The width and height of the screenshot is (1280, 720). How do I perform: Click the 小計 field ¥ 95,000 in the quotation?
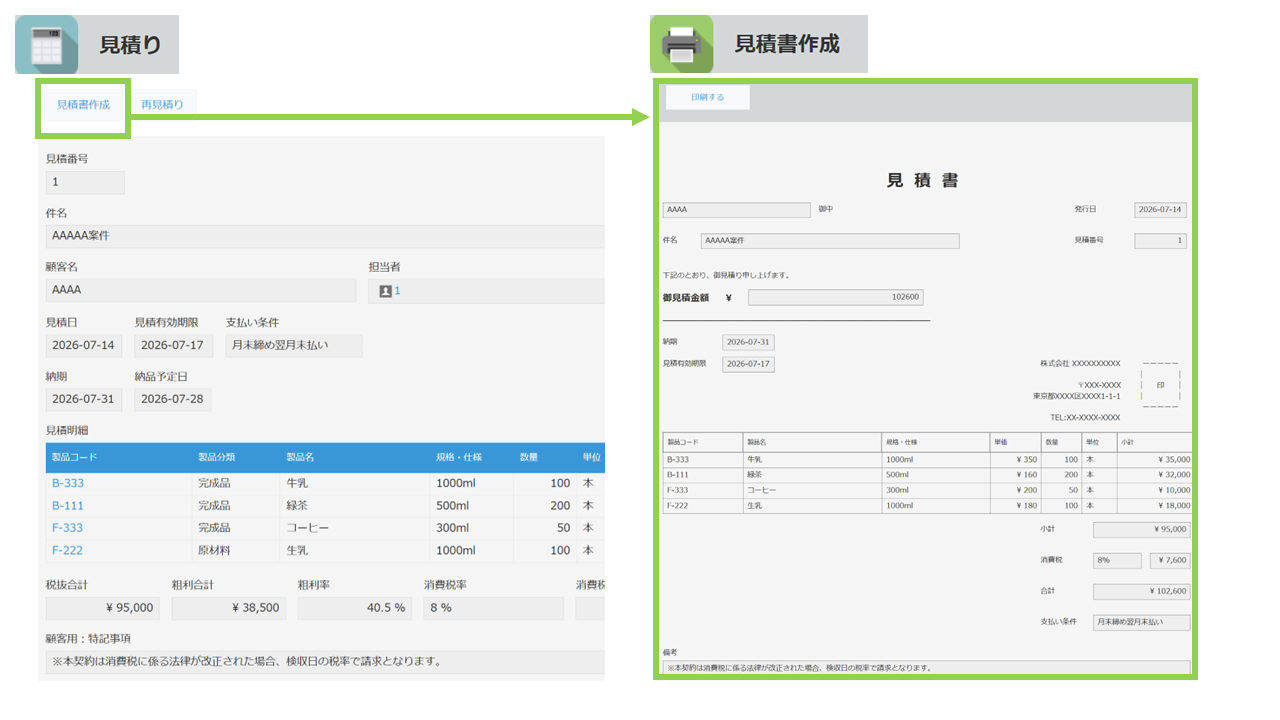pos(1142,530)
